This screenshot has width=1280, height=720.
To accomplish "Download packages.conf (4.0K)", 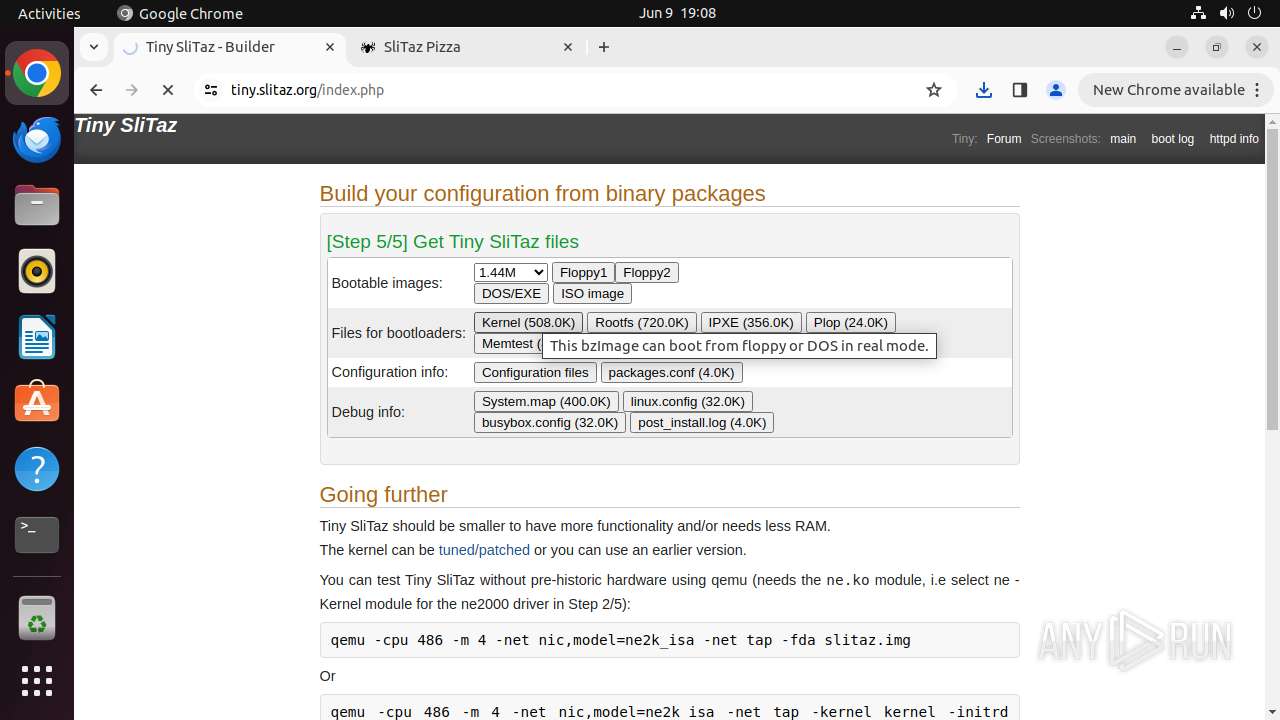I will [x=671, y=372].
